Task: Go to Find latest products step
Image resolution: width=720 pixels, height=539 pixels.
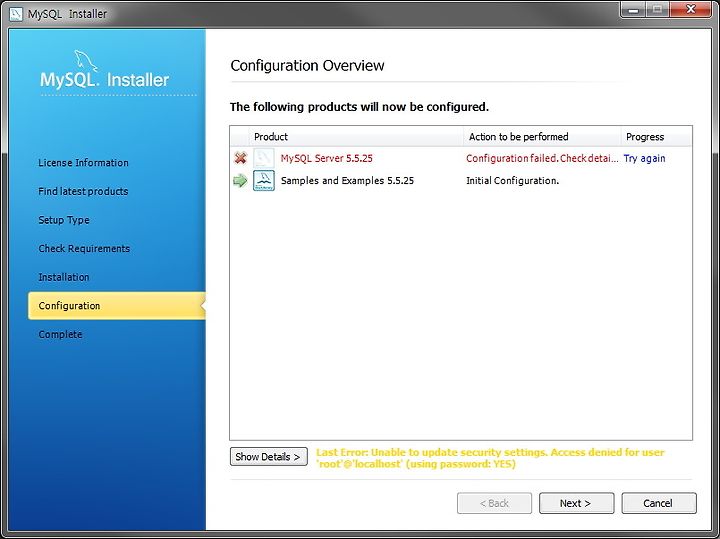Action: 83,191
